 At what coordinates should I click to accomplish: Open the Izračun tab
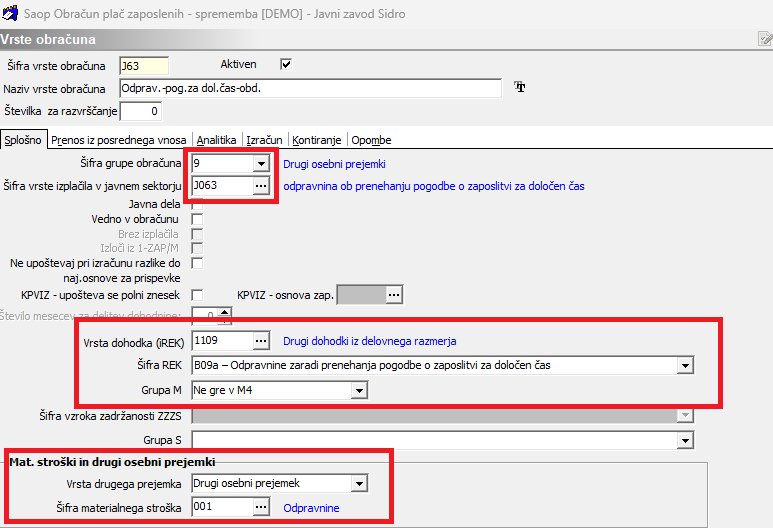(x=264, y=141)
